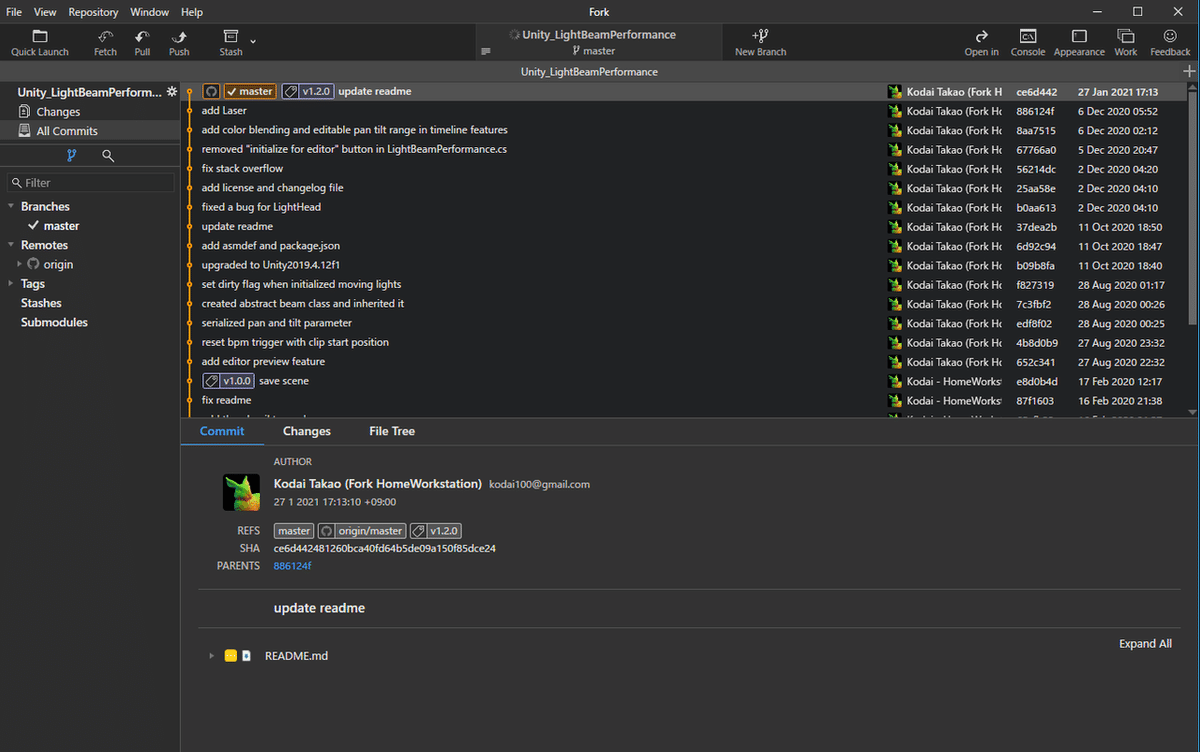The height and width of the screenshot is (752, 1200).
Task: Collapse the Remotes section
Action: pyautogui.click(x=11, y=245)
